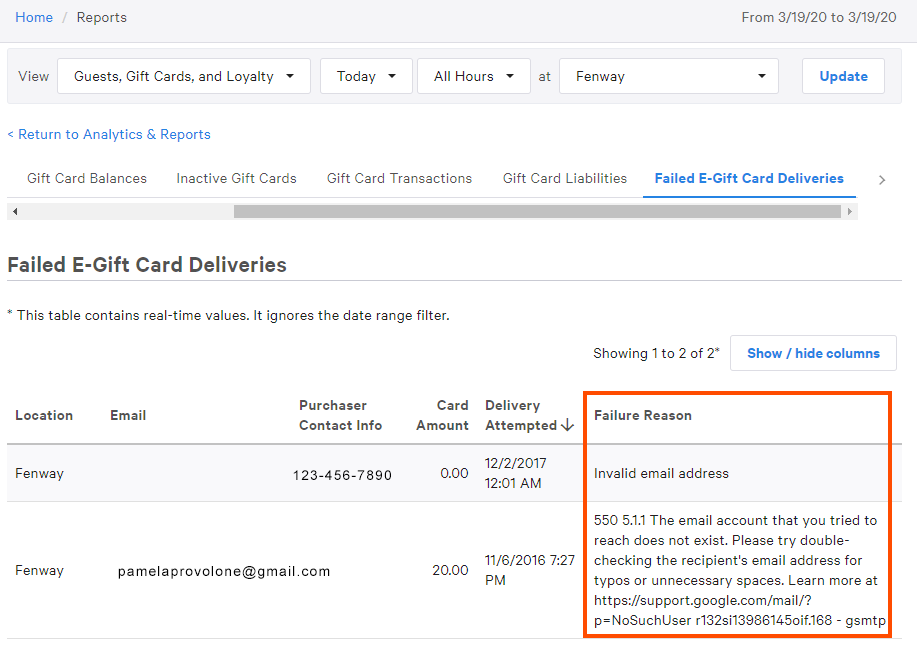Switch to the Gift Card Transactions tab

click(x=399, y=178)
